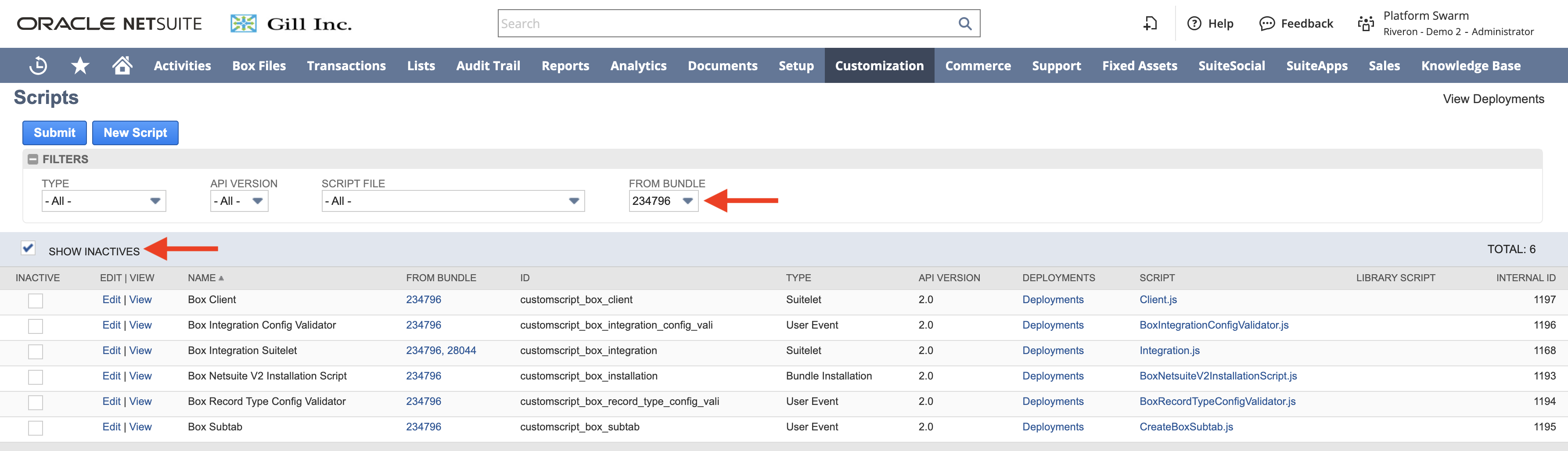Open the Analytics menu
The height and width of the screenshot is (451, 1568).
[x=639, y=66]
